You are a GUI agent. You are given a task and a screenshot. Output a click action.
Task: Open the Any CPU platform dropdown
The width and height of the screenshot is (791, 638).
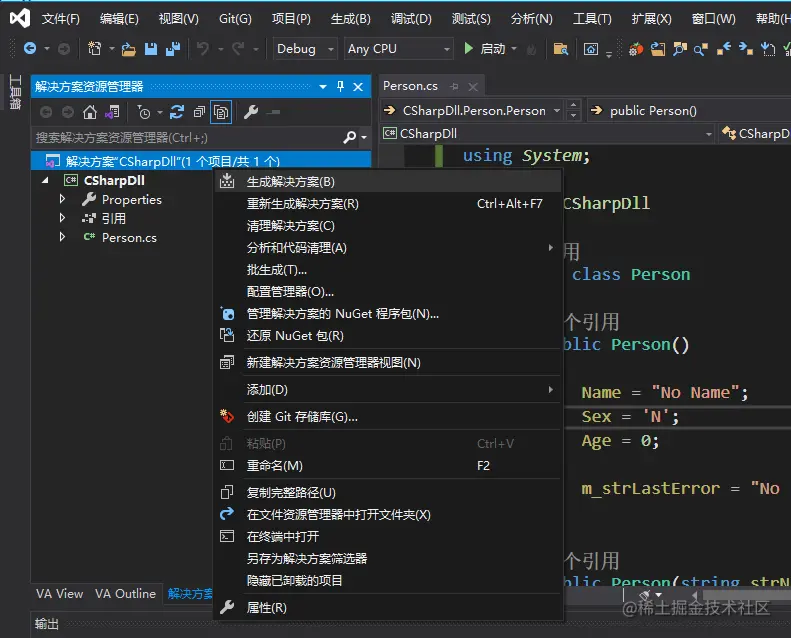pos(398,49)
